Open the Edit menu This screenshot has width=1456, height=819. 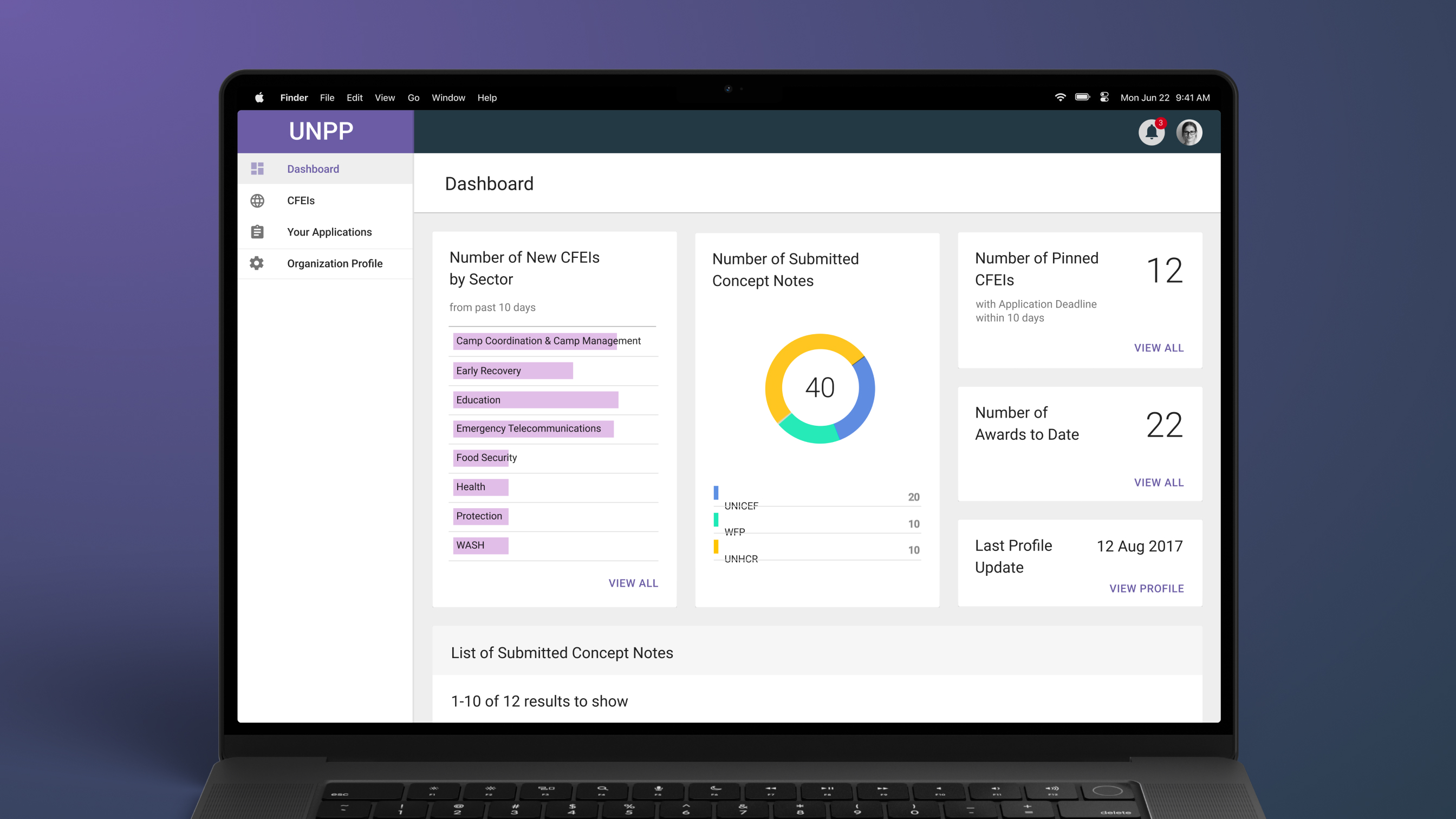[x=354, y=97]
